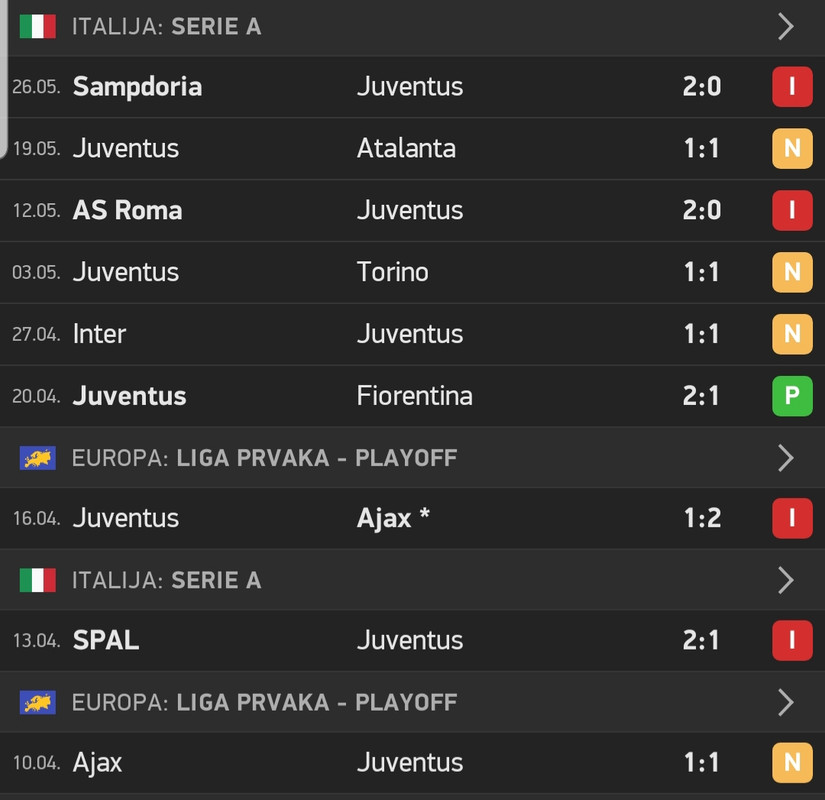Click the orange draw badge for Inter match
The image size is (825, 800).
coord(792,334)
